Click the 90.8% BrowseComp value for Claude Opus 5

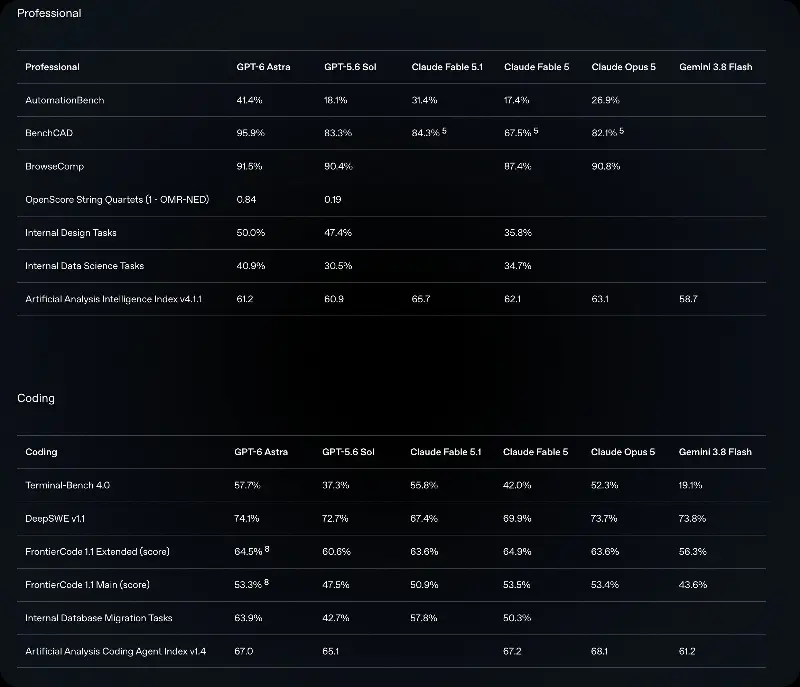click(606, 166)
